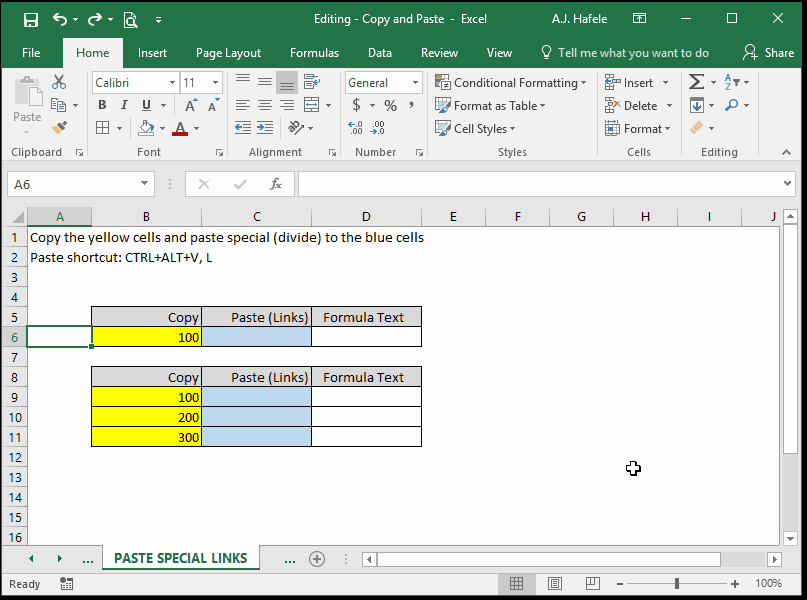Open the Name Box dropdown arrow
The width and height of the screenshot is (807, 600).
point(144,184)
